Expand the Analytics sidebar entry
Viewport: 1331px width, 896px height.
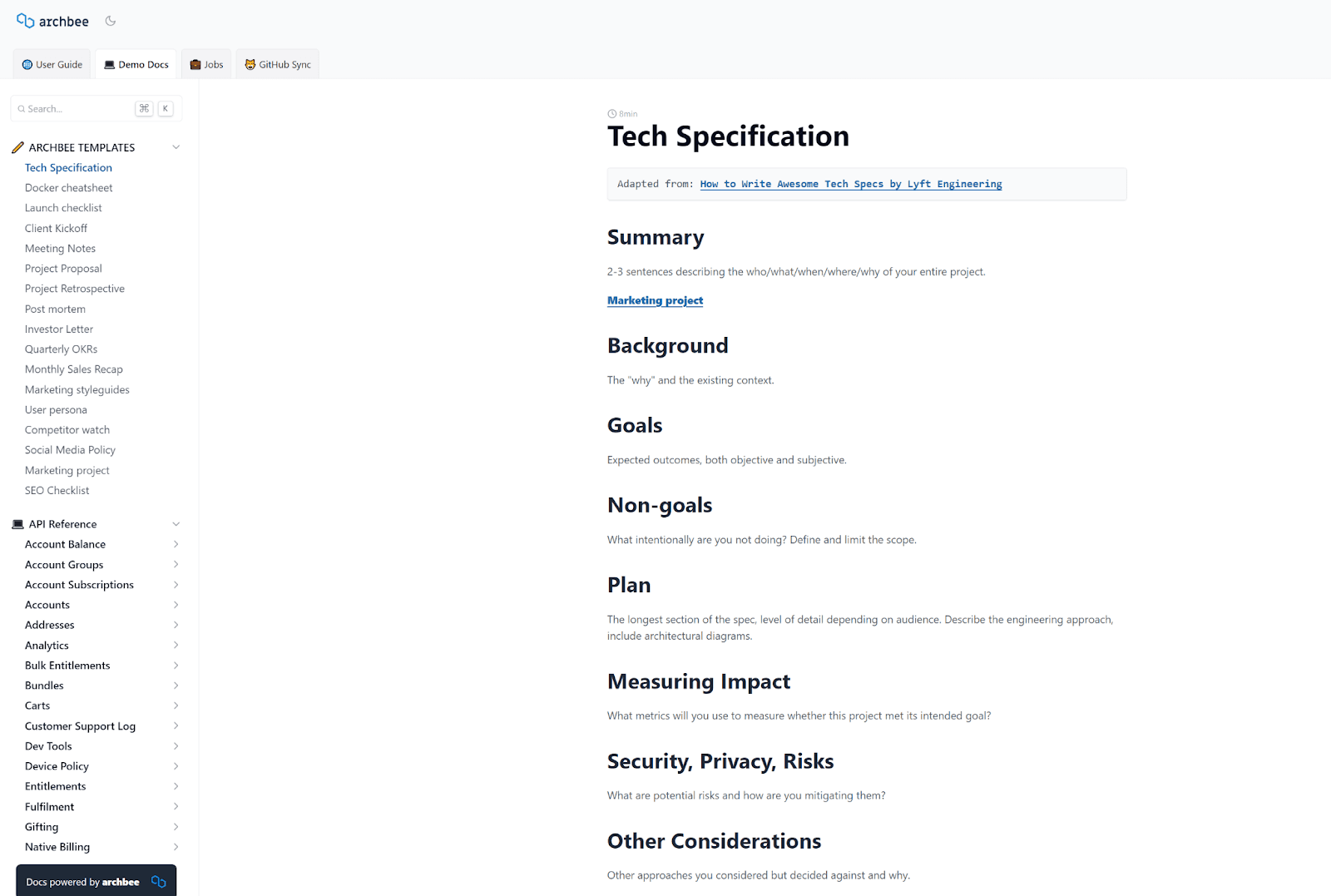(176, 646)
